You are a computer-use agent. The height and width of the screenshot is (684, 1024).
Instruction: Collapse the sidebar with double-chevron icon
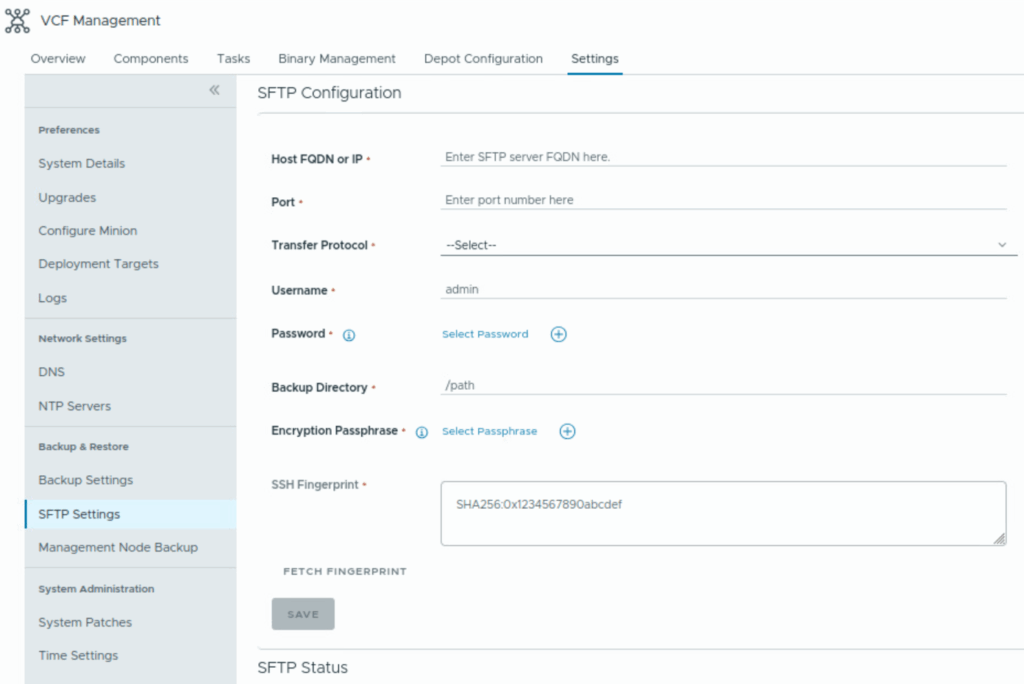coord(214,91)
